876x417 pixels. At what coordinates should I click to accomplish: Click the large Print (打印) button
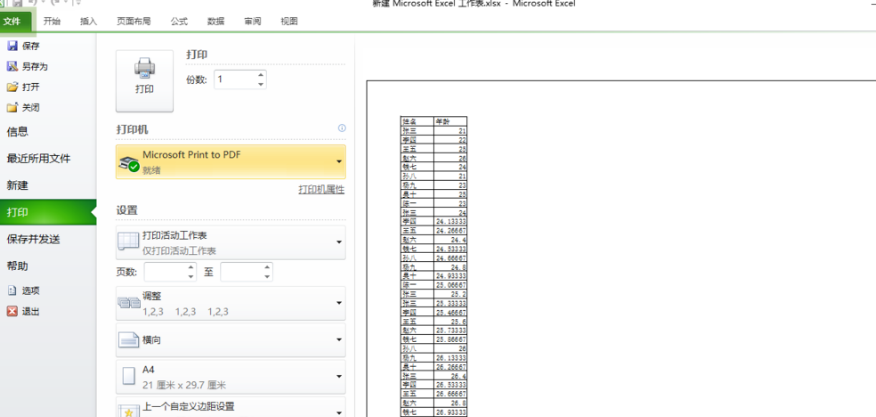click(x=145, y=80)
